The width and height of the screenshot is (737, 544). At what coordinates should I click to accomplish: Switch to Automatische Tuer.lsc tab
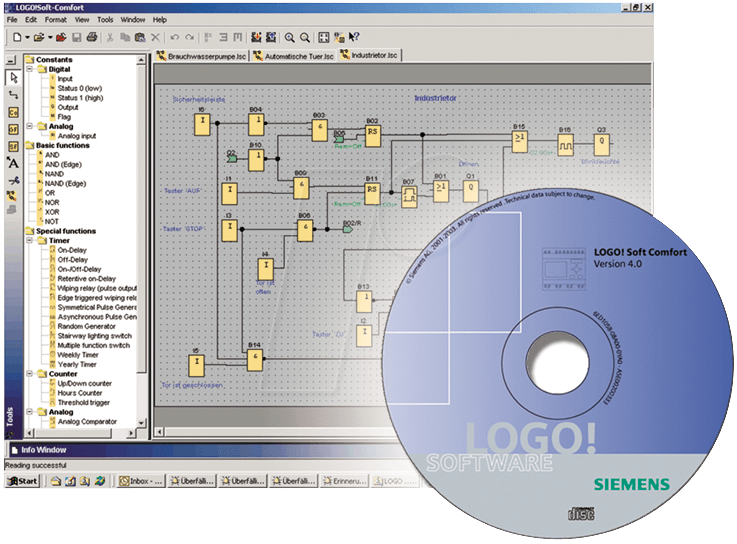click(294, 56)
